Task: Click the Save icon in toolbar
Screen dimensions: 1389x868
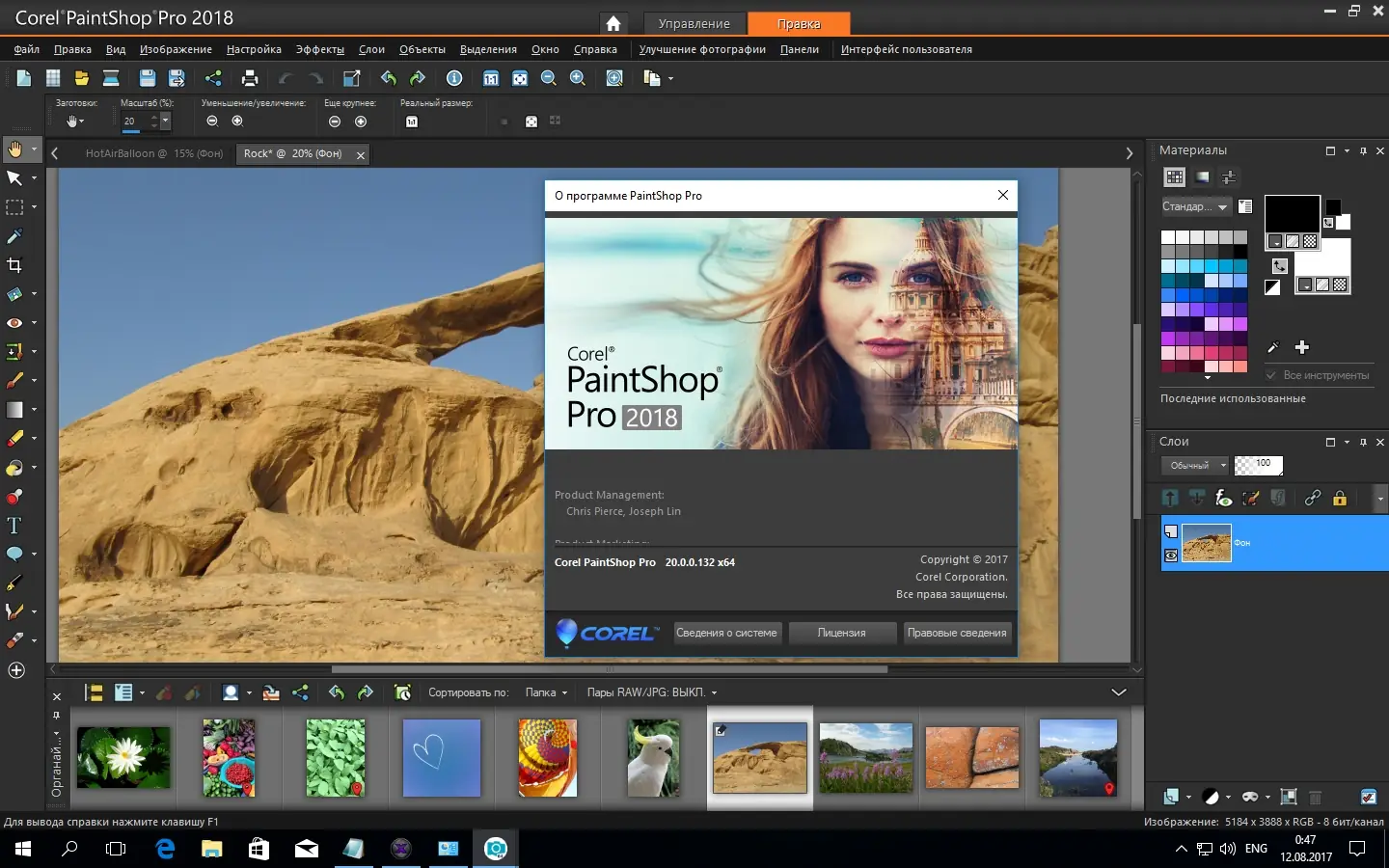Action: [x=148, y=78]
